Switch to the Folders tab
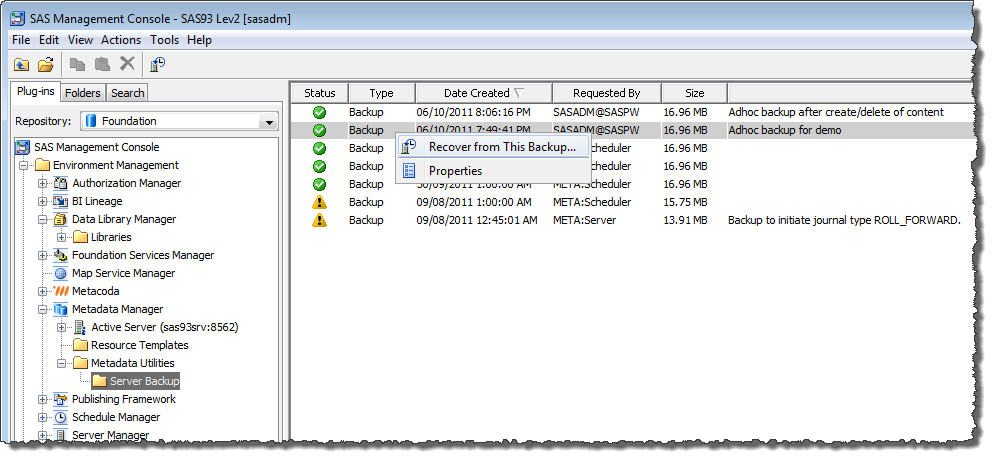This screenshot has width=994, height=460. coord(83,93)
